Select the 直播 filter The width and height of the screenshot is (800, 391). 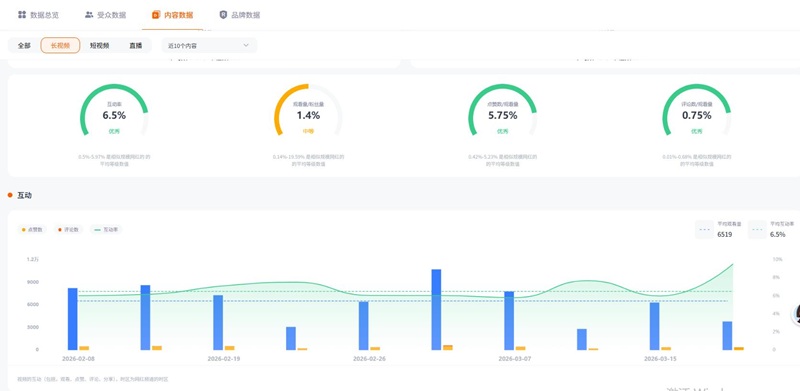click(135, 45)
